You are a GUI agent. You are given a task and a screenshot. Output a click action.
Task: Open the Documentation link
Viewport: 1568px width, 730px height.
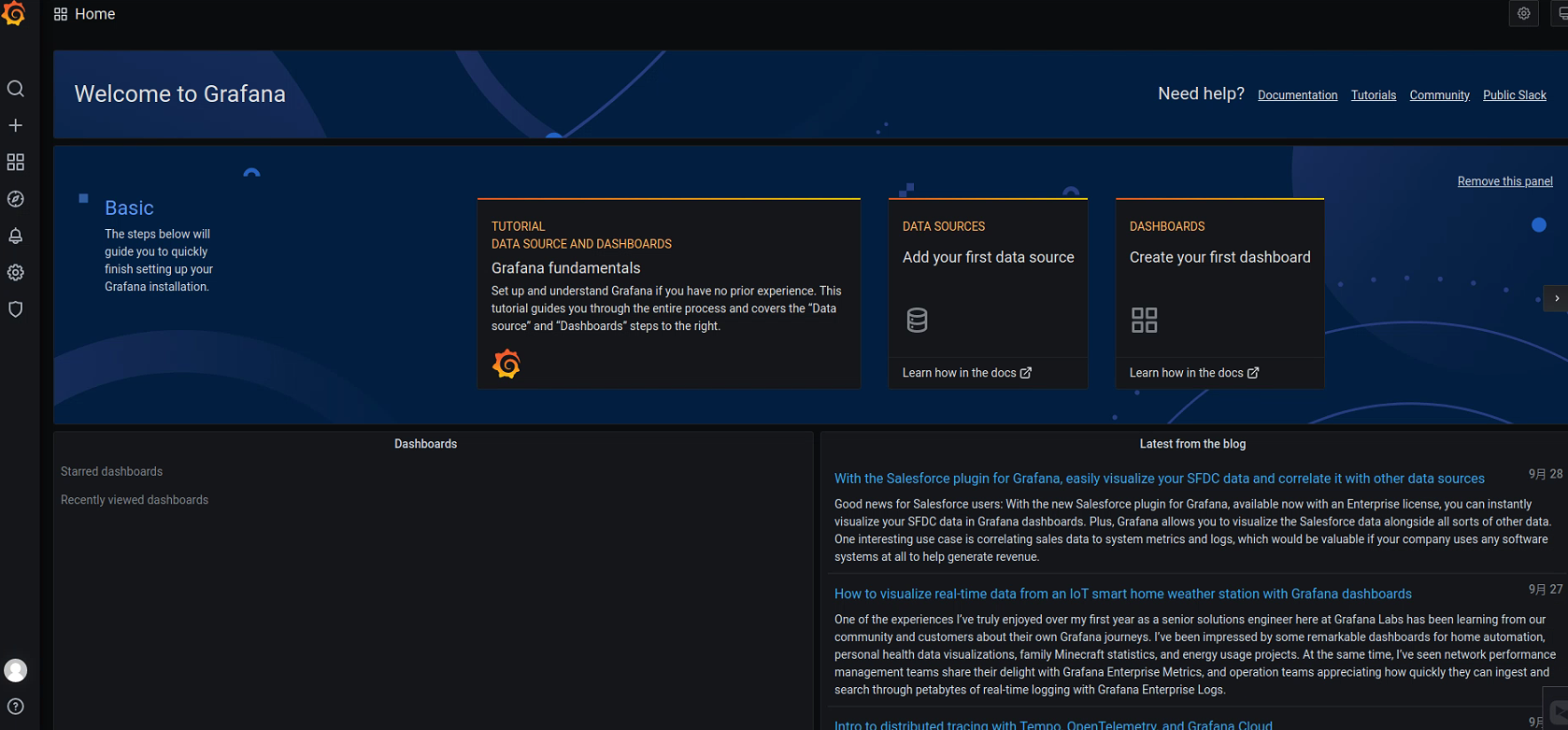click(x=1297, y=95)
